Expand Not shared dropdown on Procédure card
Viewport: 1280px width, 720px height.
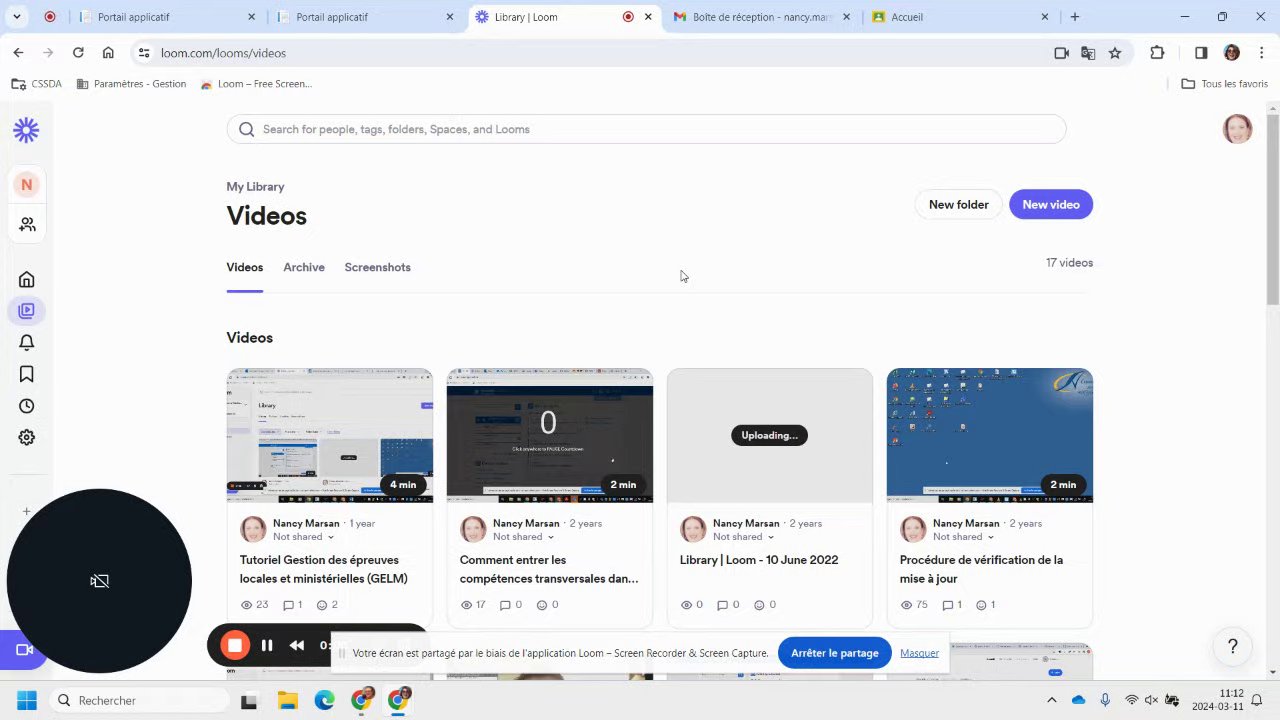coord(963,537)
